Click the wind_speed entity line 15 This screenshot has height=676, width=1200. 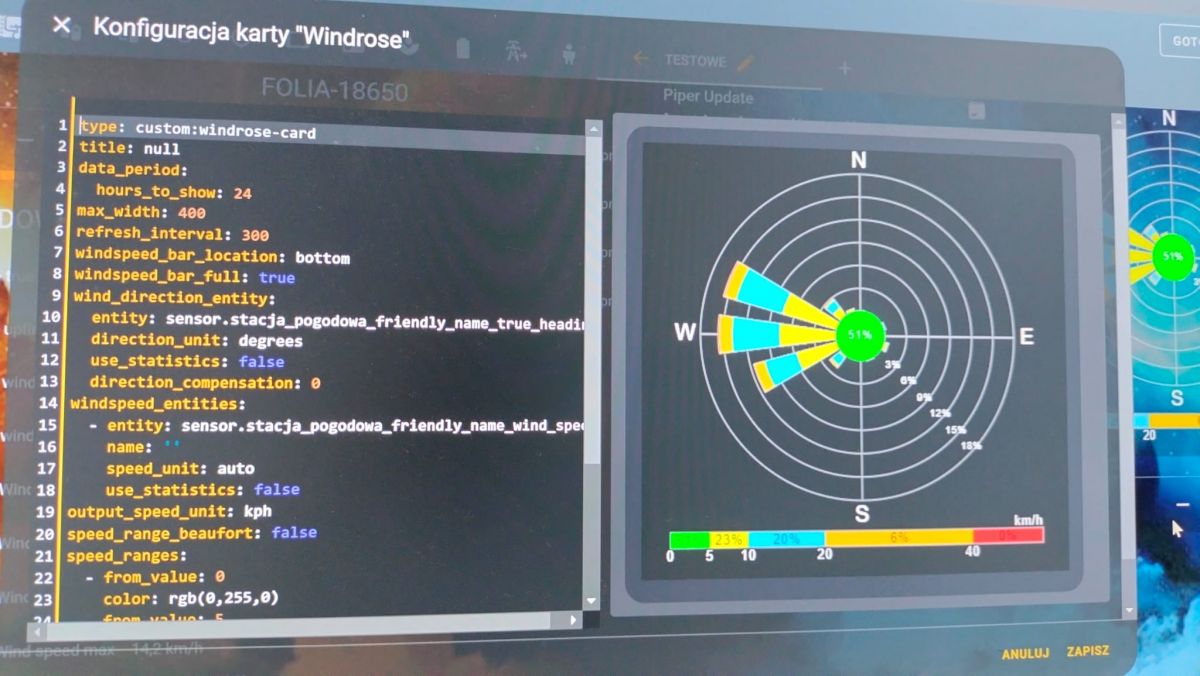pyautogui.click(x=335, y=425)
